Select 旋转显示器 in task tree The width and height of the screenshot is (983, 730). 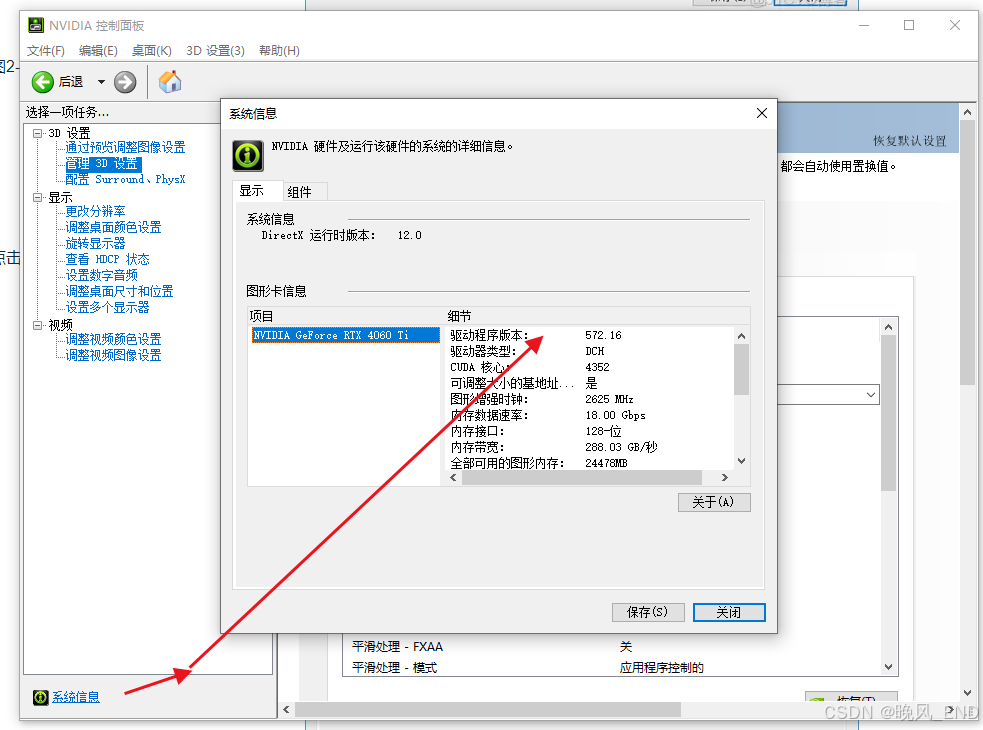pyautogui.click(x=95, y=243)
